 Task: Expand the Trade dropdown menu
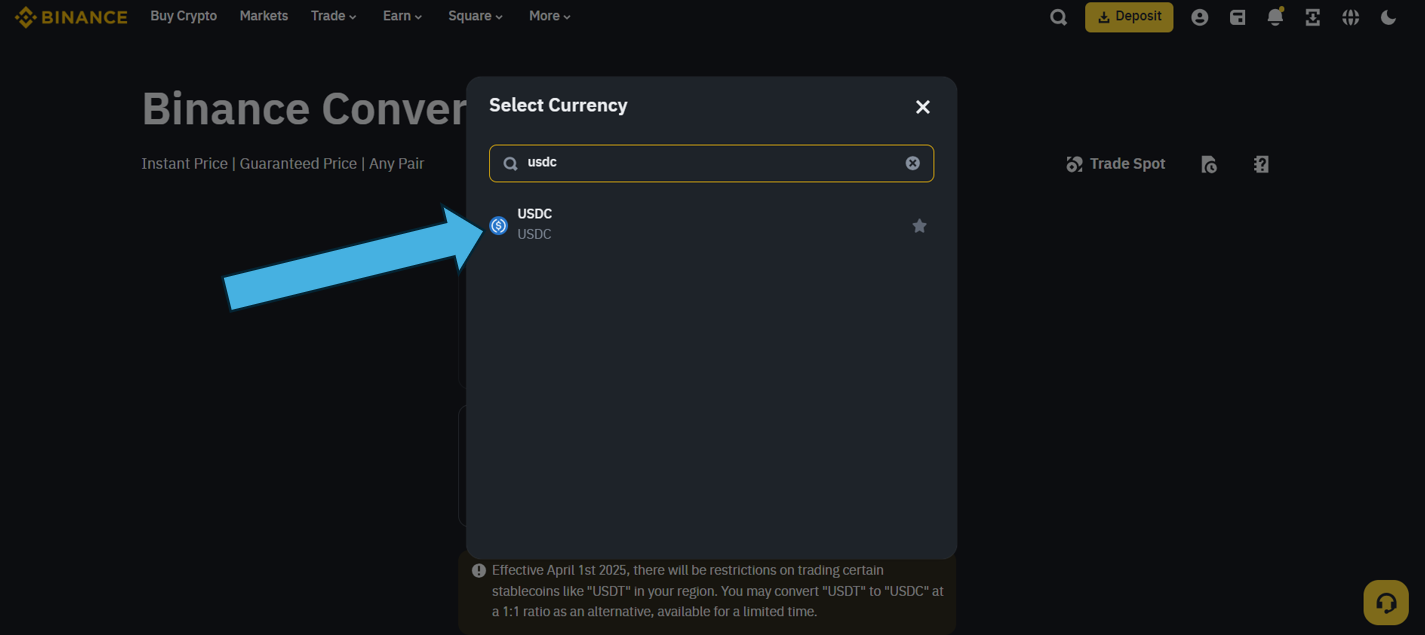point(333,16)
